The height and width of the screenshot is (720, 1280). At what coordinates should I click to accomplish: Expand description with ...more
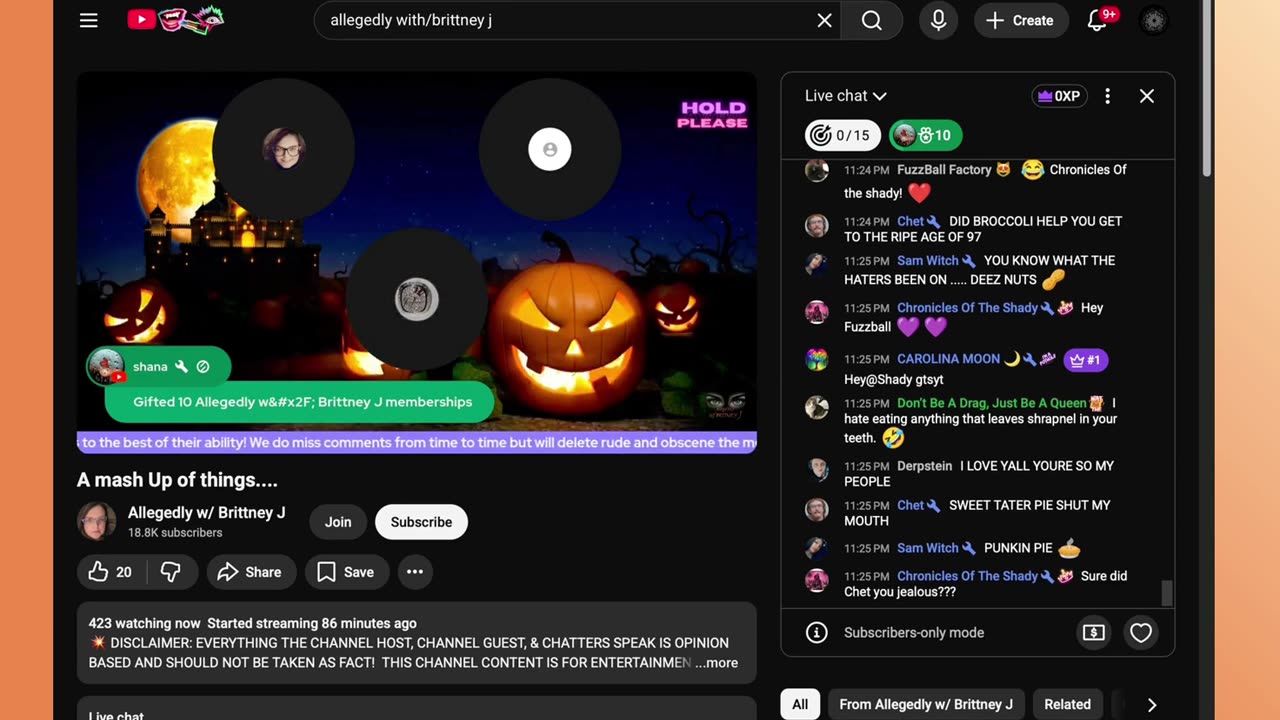coord(717,663)
